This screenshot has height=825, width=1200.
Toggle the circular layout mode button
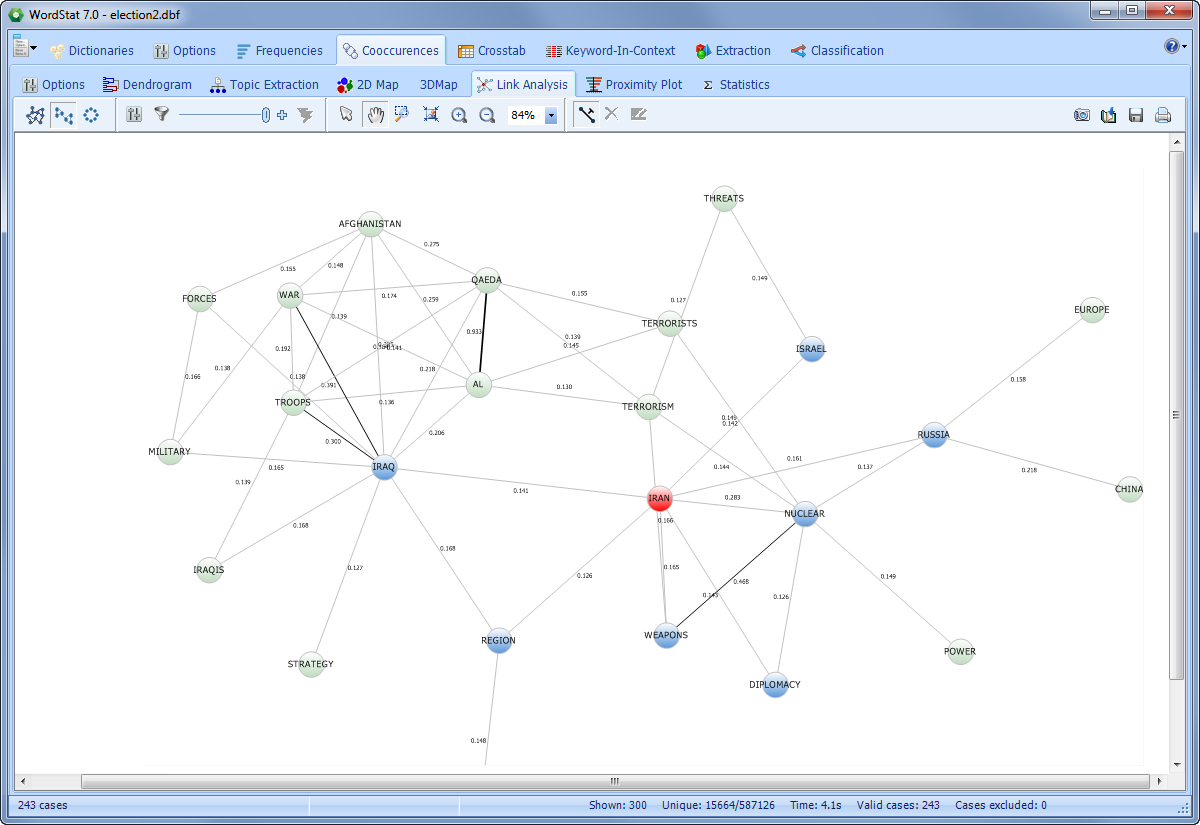(91, 115)
